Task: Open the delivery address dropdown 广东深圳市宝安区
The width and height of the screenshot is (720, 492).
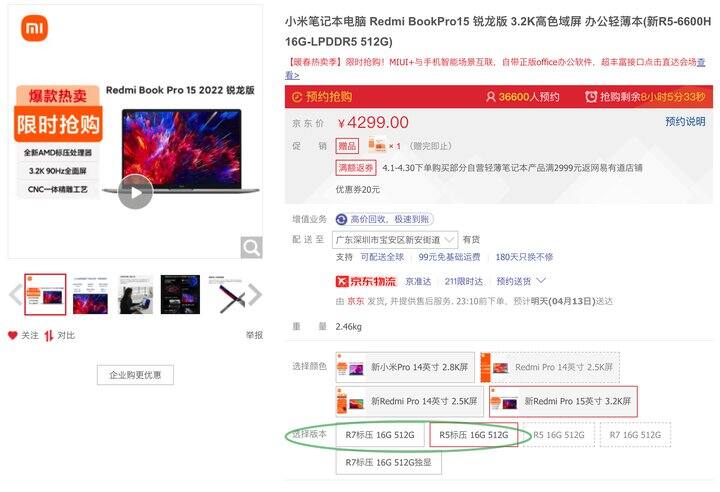Action: click(x=395, y=240)
